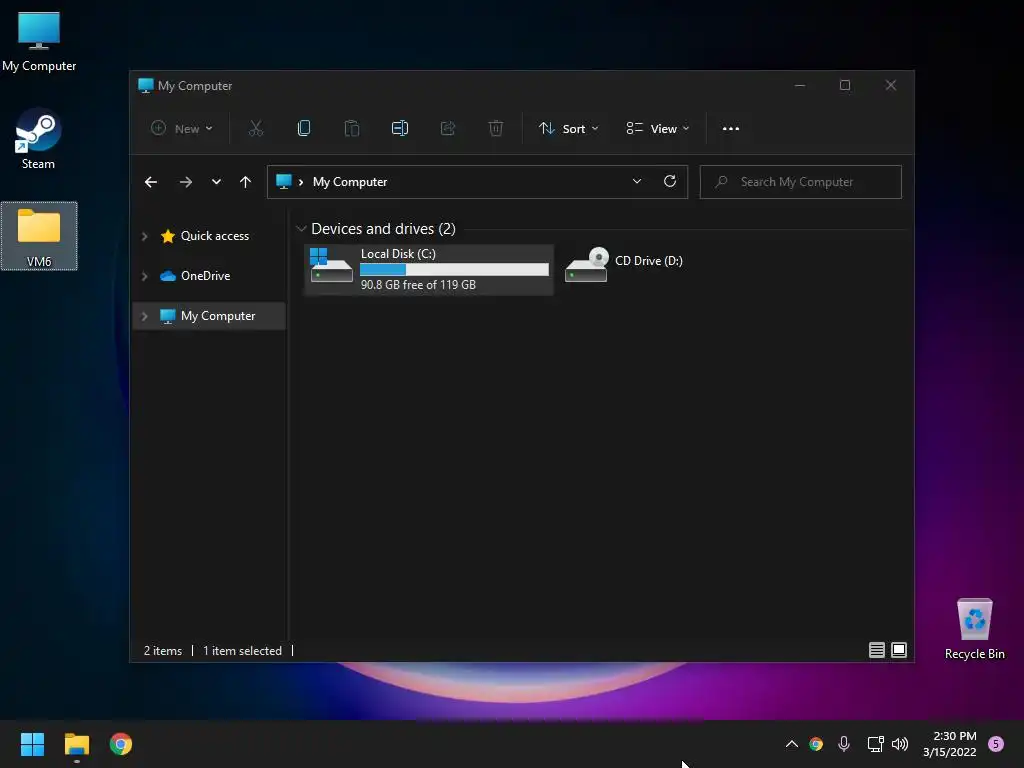Select Quick access in navigation pane
The width and height of the screenshot is (1024, 768).
pos(215,236)
